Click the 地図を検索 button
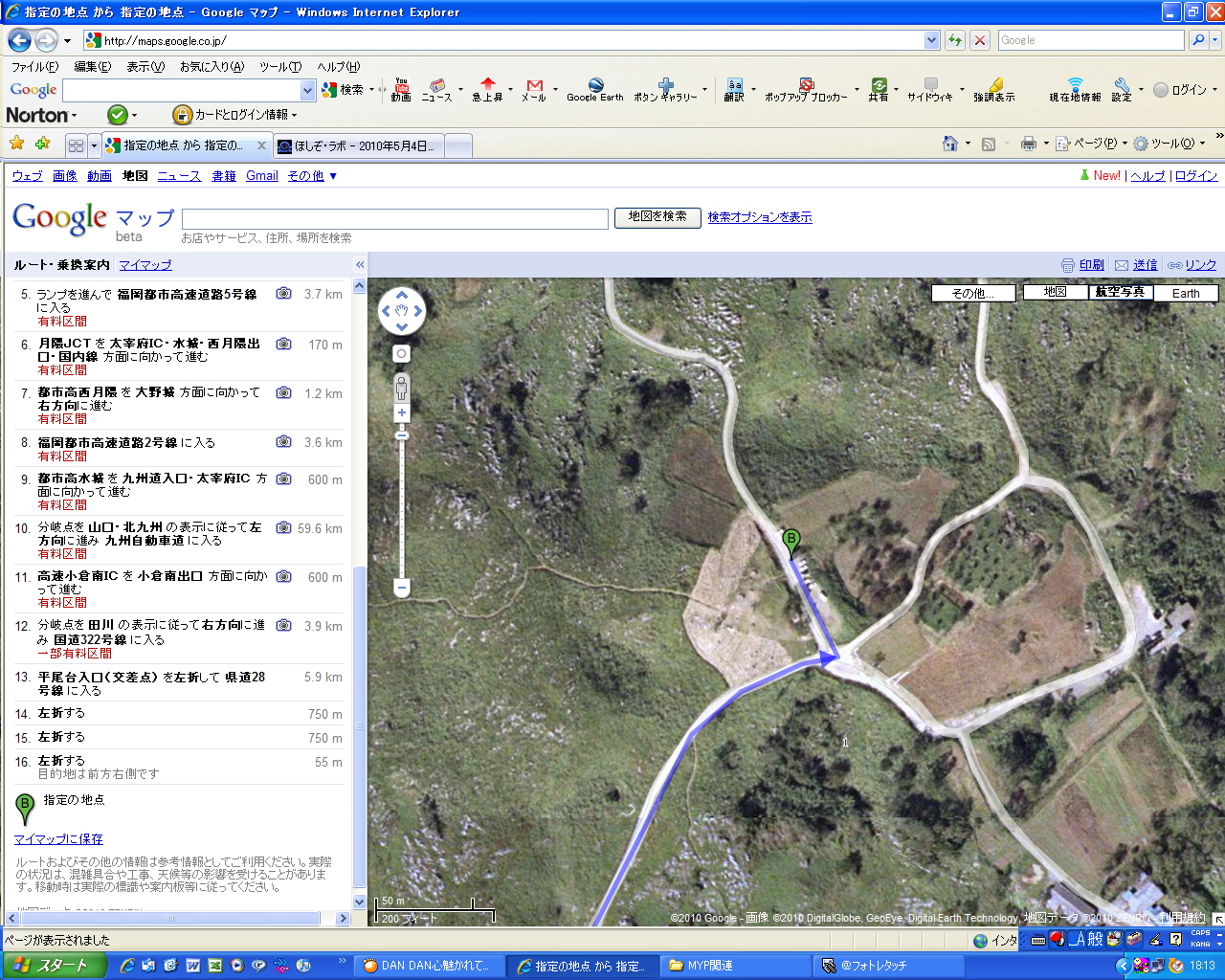This screenshot has width=1225, height=980. [x=657, y=217]
